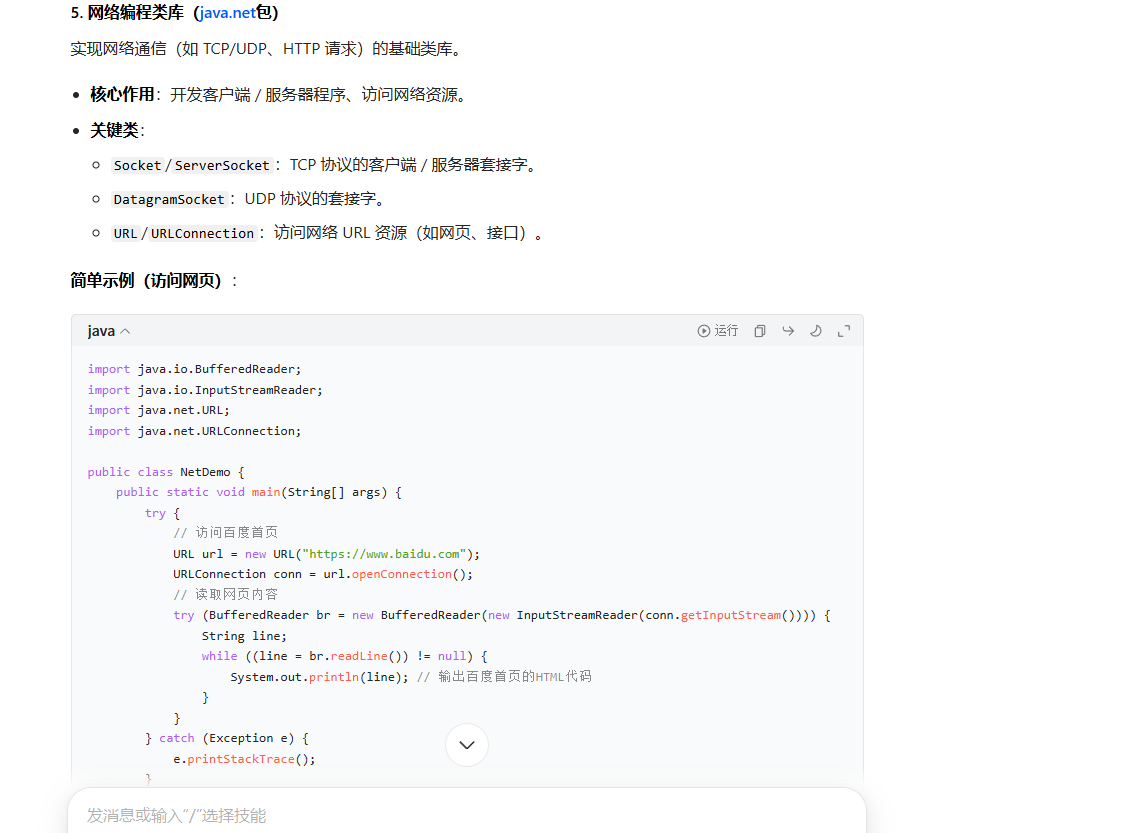Click 'println' method in code
1138x833 pixels.
coord(334,677)
